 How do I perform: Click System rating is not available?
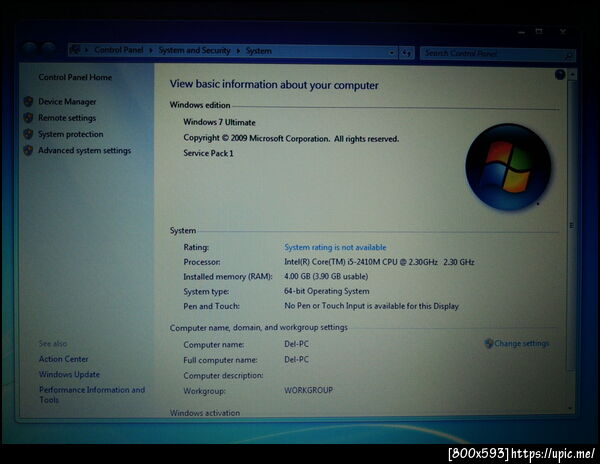[x=335, y=247]
